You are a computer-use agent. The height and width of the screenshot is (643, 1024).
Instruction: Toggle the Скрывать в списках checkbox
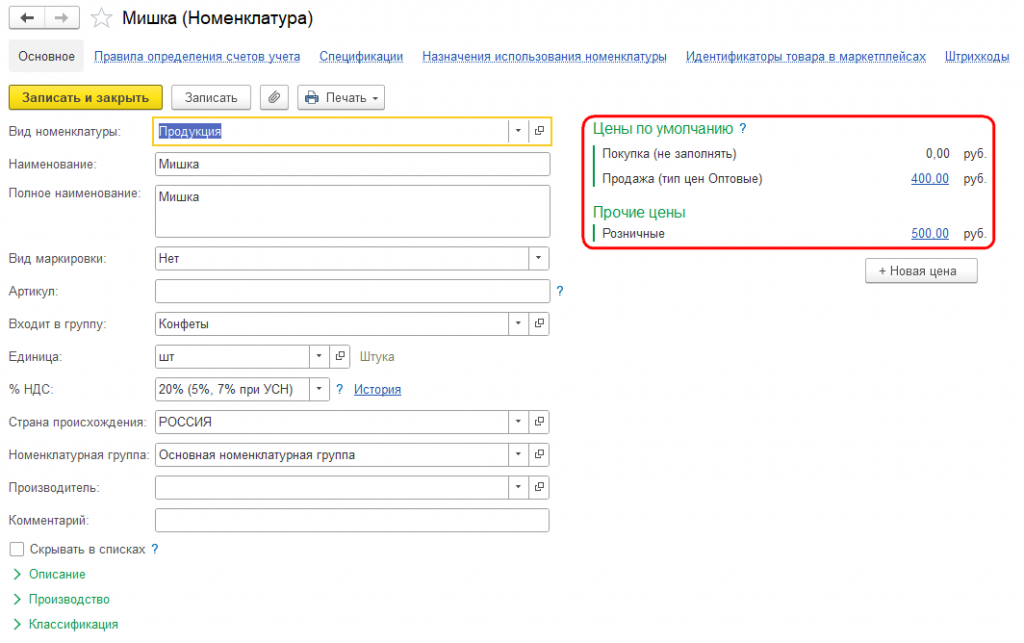coord(17,549)
